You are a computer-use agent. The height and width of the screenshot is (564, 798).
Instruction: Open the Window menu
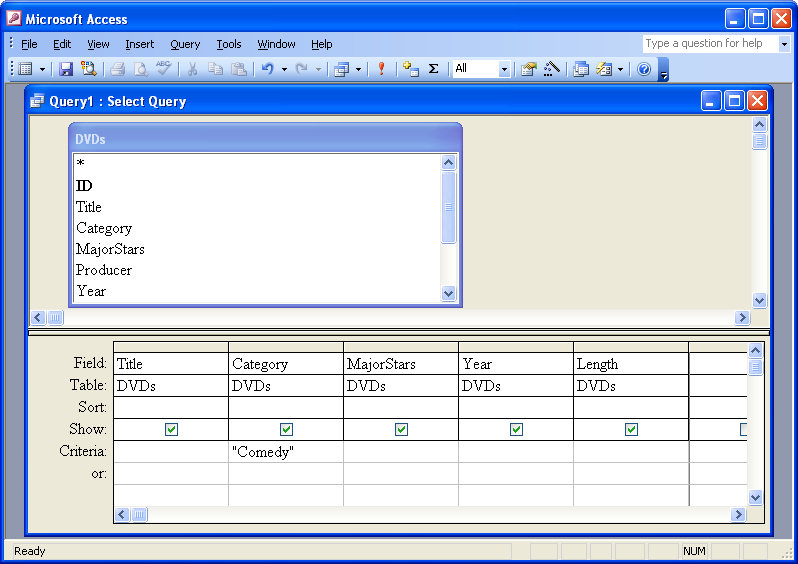point(276,44)
